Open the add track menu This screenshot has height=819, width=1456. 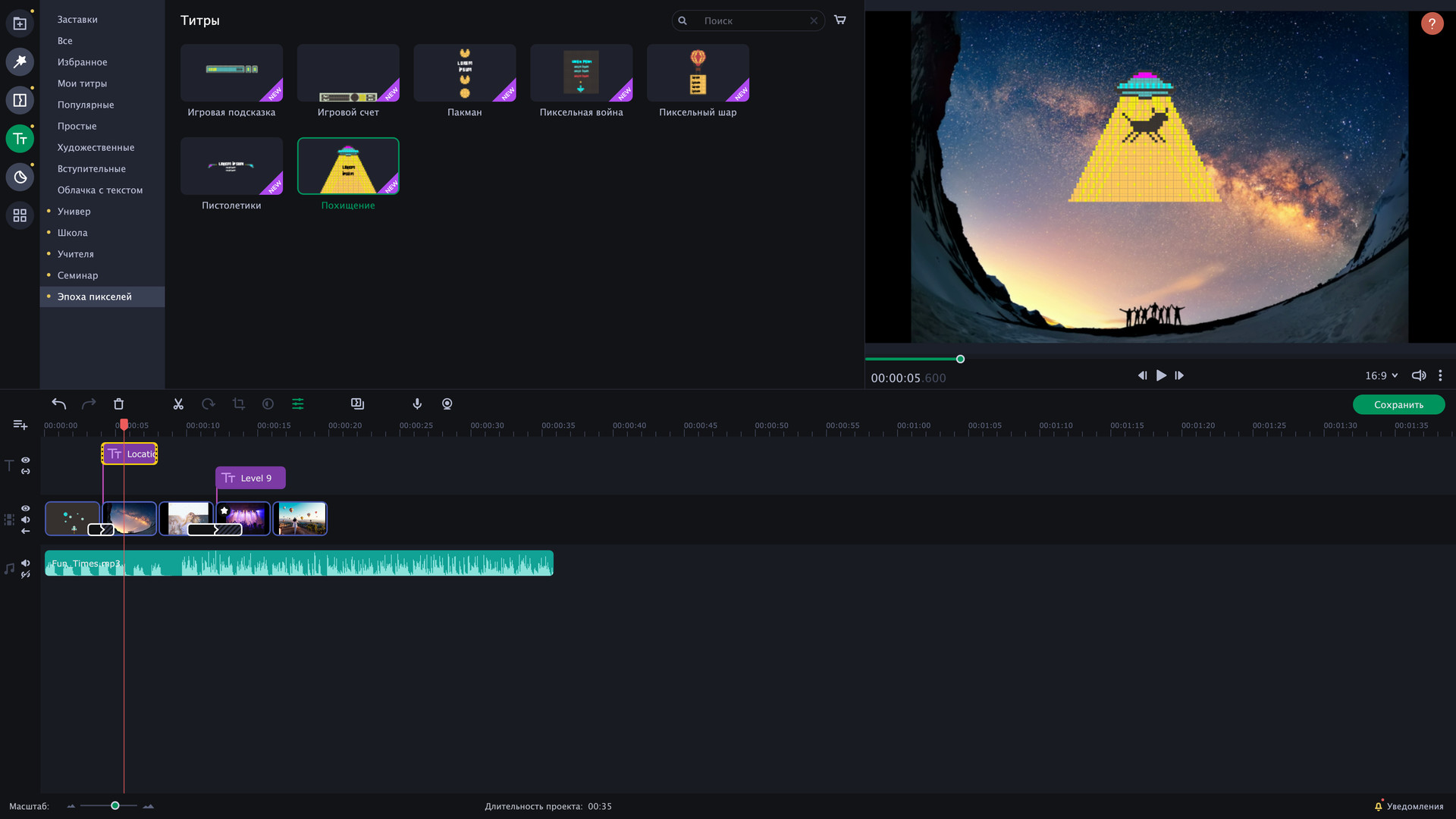coord(20,425)
